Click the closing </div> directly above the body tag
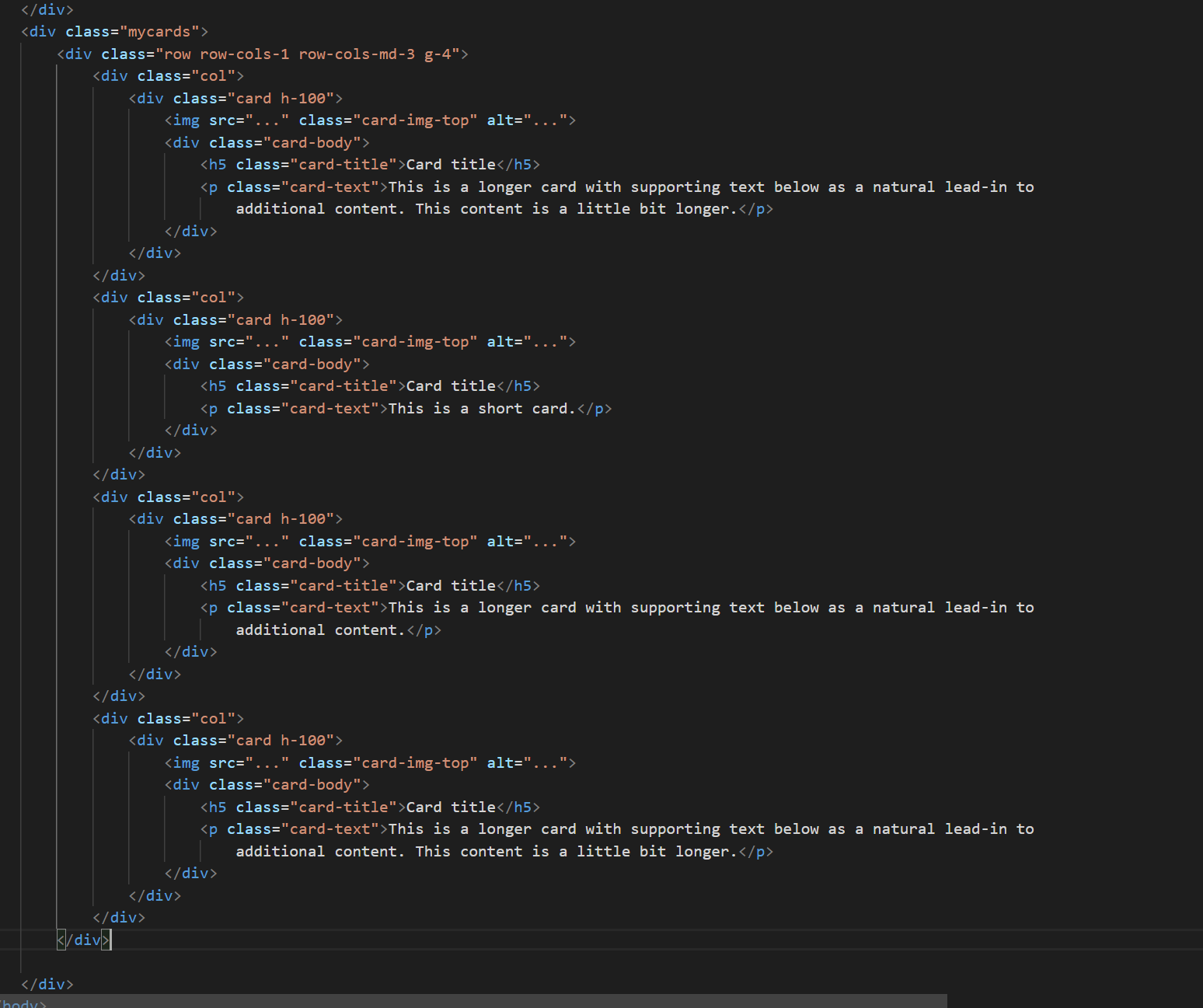The image size is (1203, 1008). [x=47, y=985]
